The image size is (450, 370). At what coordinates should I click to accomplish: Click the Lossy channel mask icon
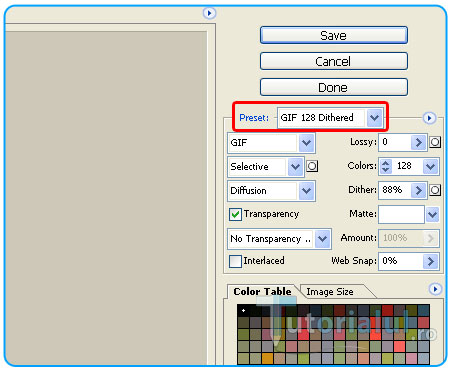tap(435, 142)
